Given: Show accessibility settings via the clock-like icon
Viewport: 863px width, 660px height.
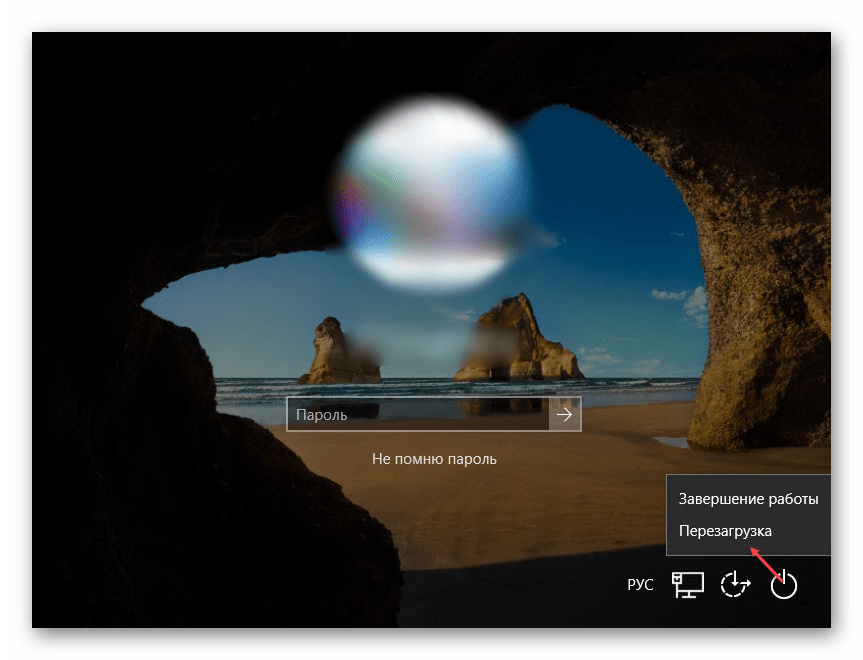Looking at the screenshot, I should coord(736,585).
